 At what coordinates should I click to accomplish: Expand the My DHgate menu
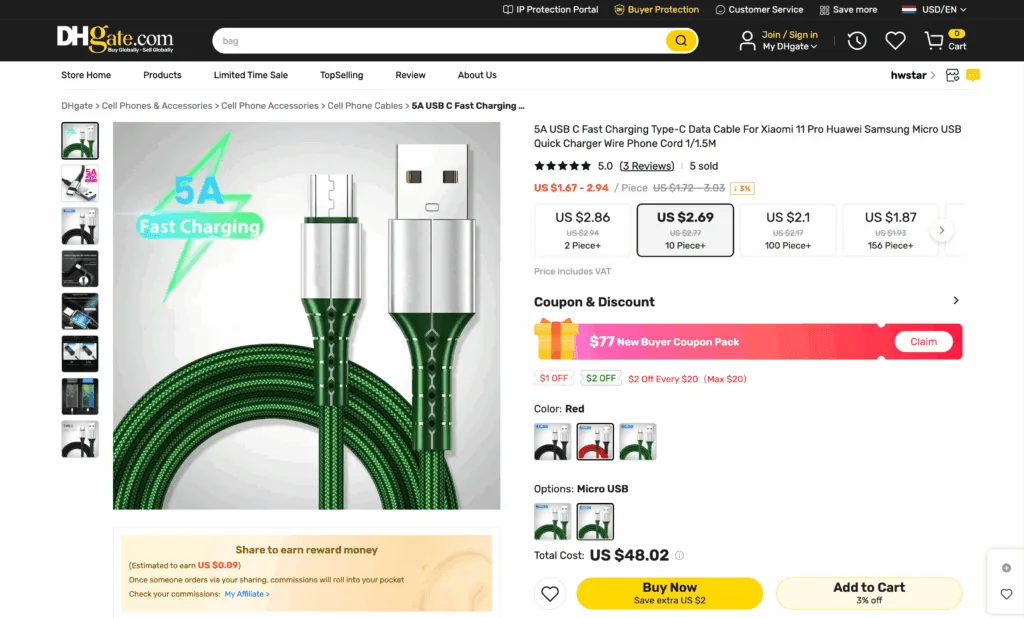pos(779,46)
